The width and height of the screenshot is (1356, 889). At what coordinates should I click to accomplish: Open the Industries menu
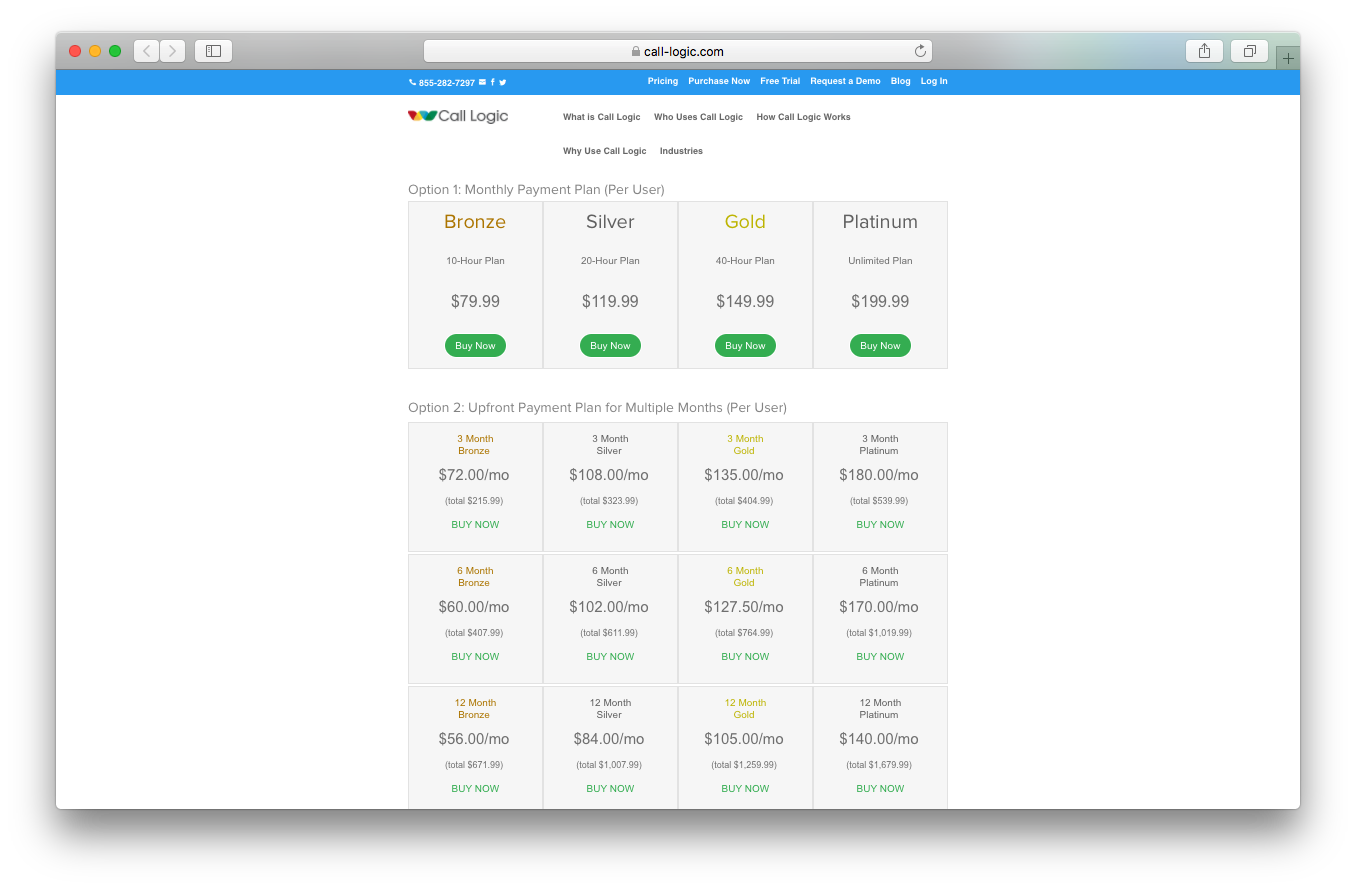681,151
